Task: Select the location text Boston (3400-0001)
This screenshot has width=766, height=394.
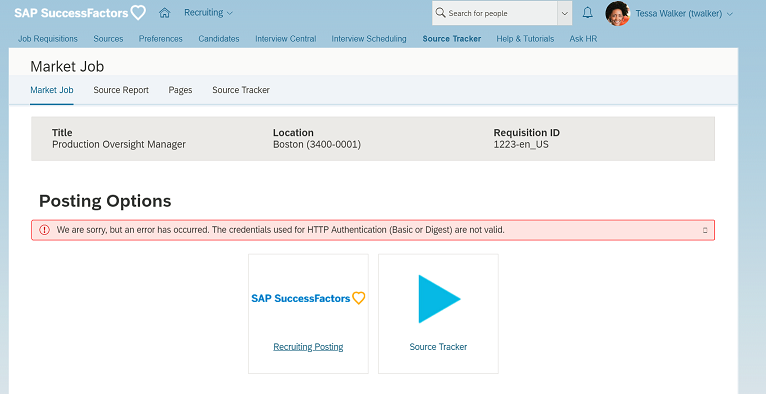Action: tap(317, 145)
